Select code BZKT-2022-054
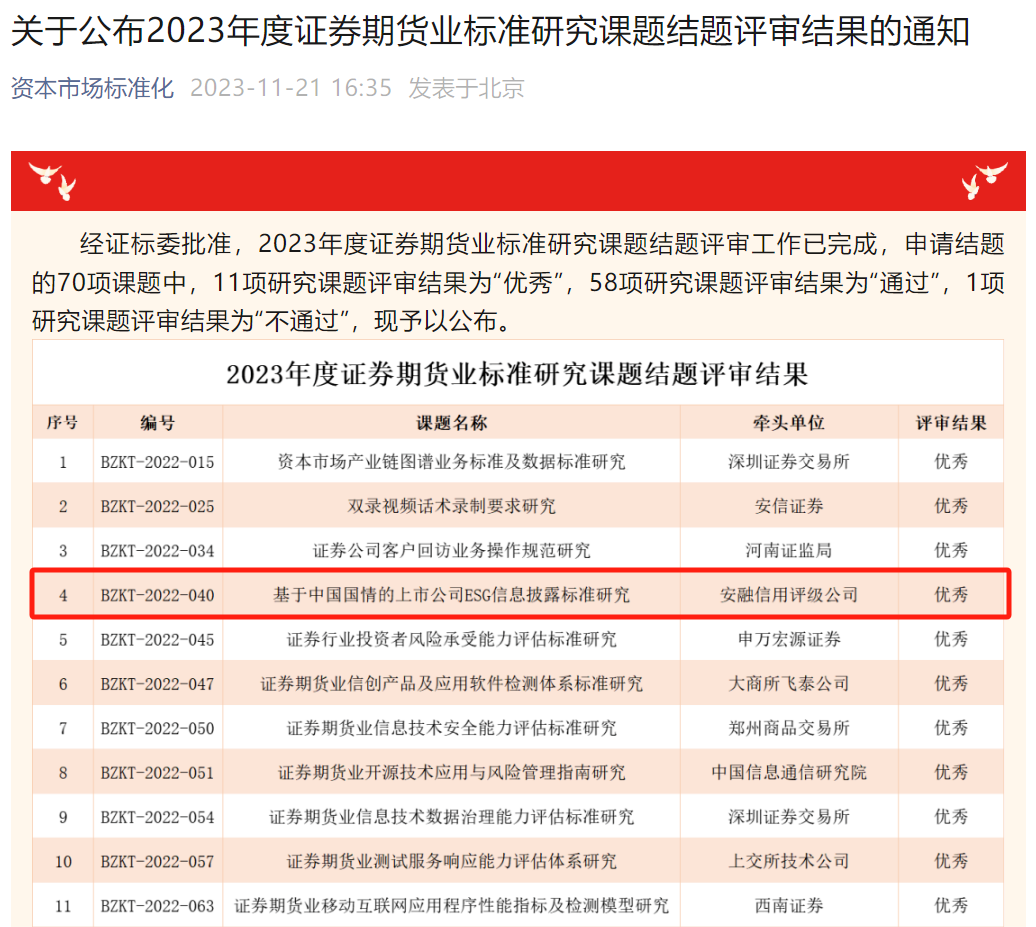 pyautogui.click(x=157, y=817)
